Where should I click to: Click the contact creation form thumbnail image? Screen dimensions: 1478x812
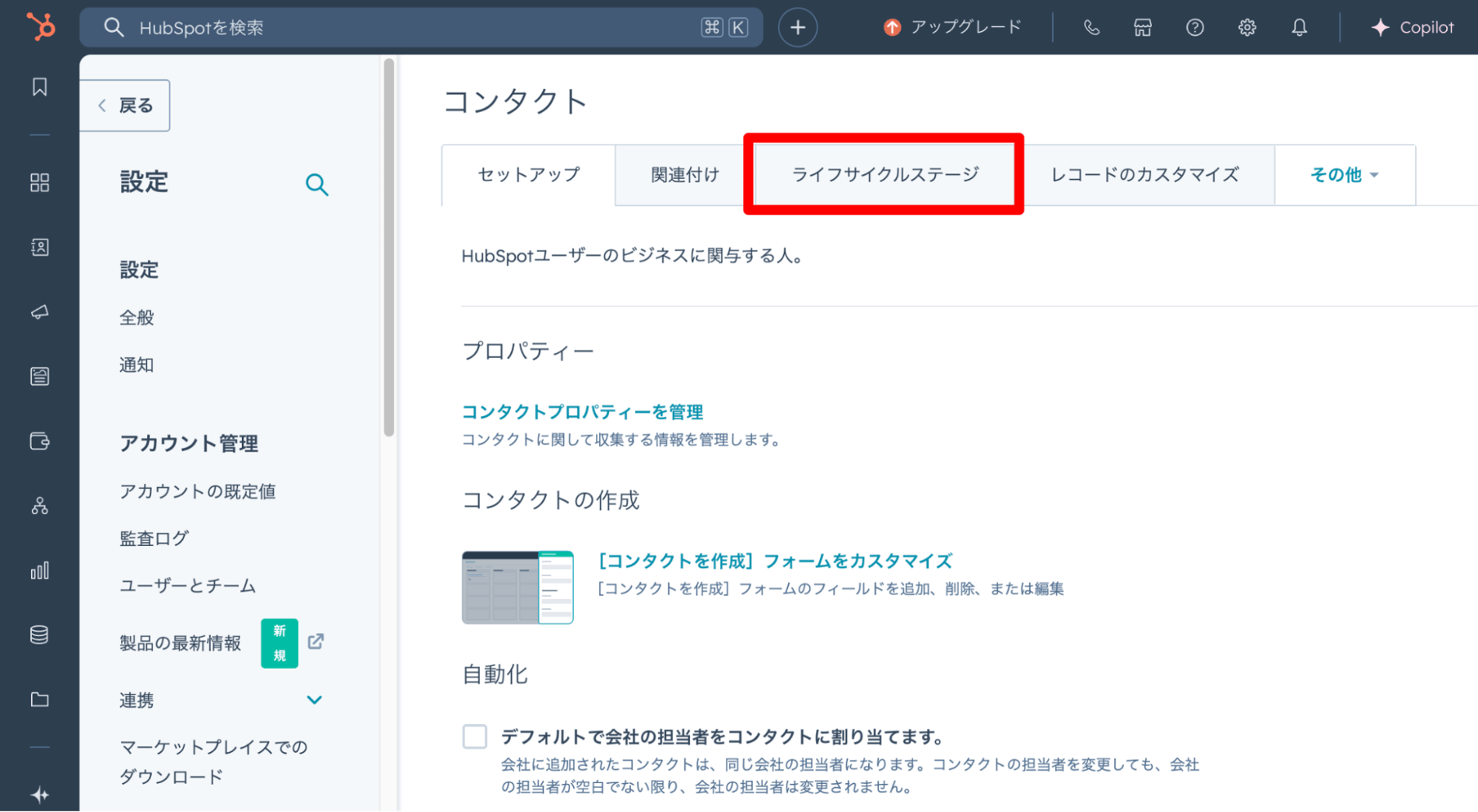517,587
